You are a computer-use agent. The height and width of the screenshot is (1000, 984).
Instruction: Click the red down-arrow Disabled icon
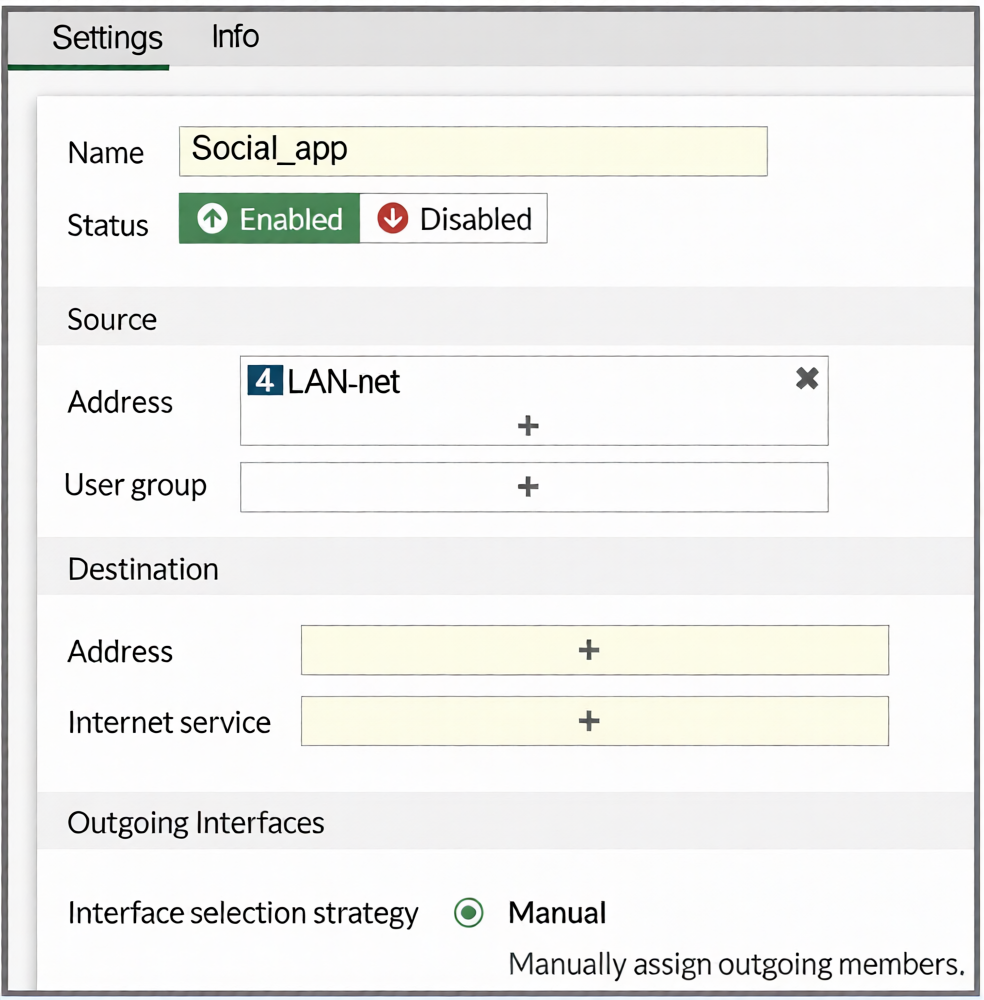pyautogui.click(x=392, y=219)
